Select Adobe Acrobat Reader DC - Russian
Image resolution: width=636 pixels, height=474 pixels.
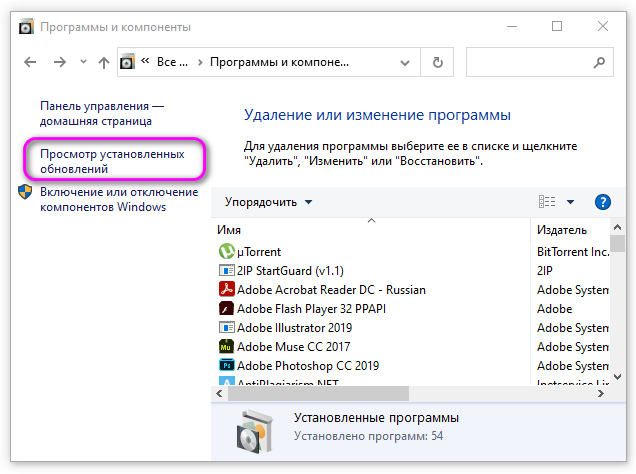(x=331, y=290)
